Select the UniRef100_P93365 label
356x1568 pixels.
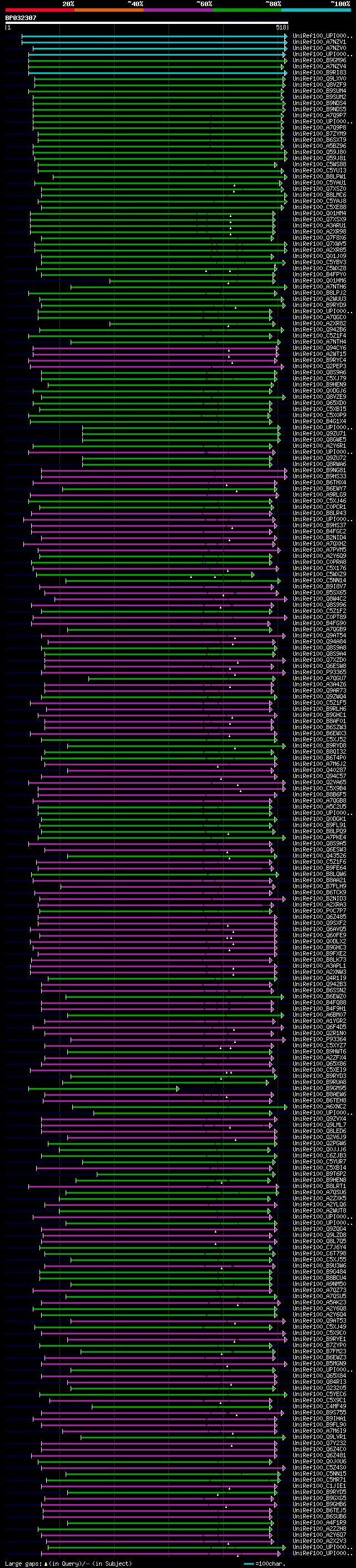(319, 672)
